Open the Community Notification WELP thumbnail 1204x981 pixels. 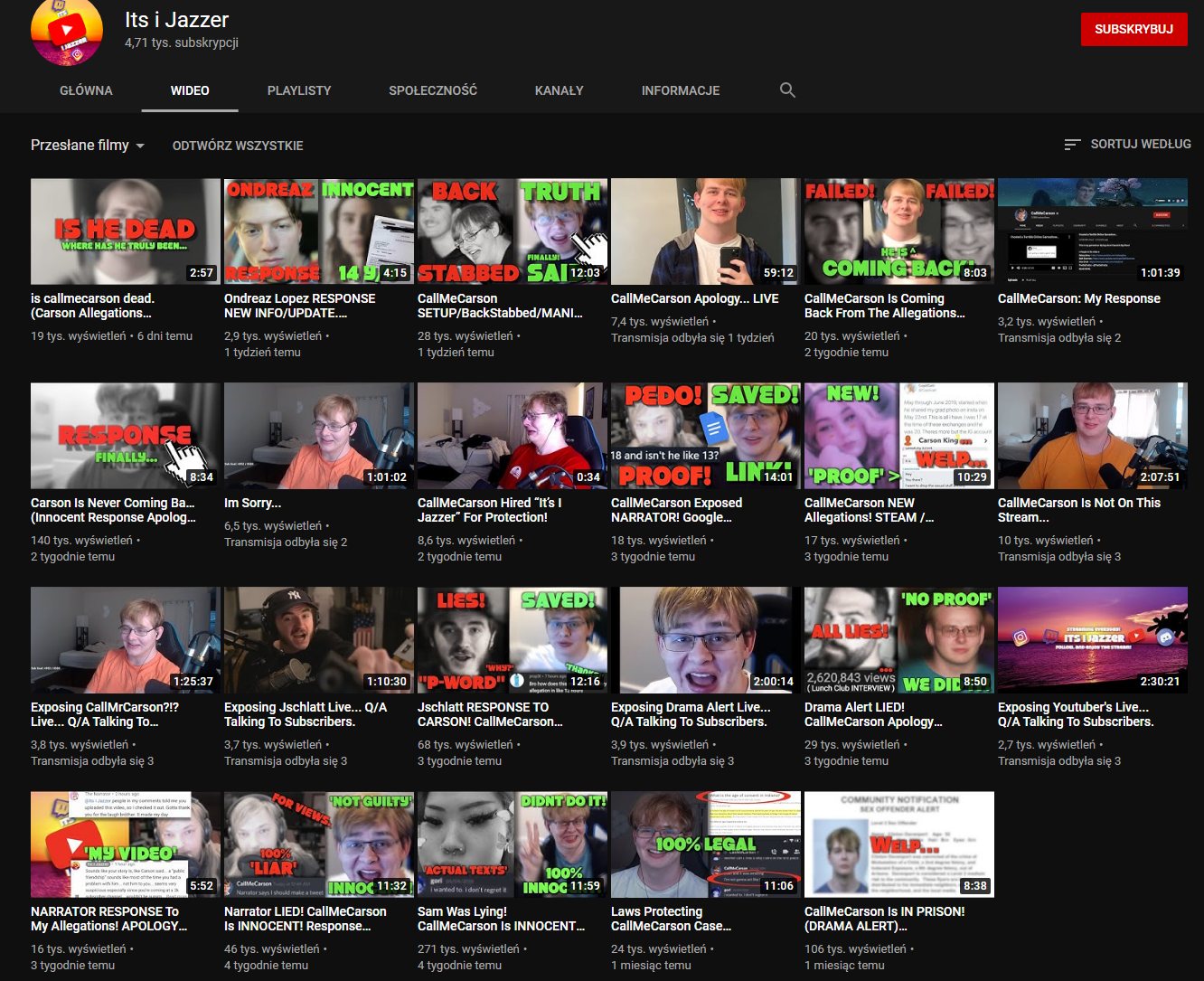(899, 844)
